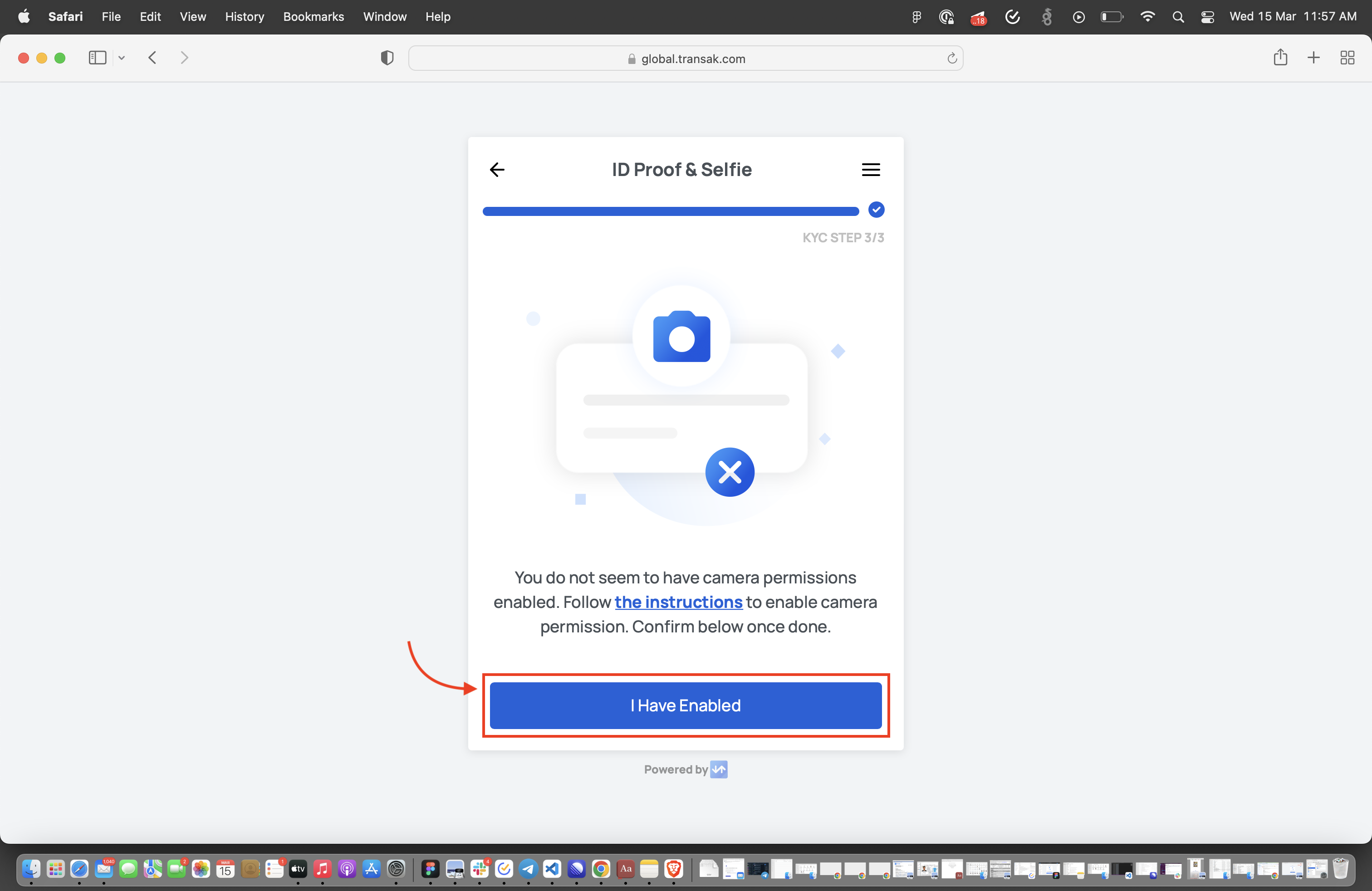Toggle the Safari sidebar
1372x891 pixels.
point(96,58)
